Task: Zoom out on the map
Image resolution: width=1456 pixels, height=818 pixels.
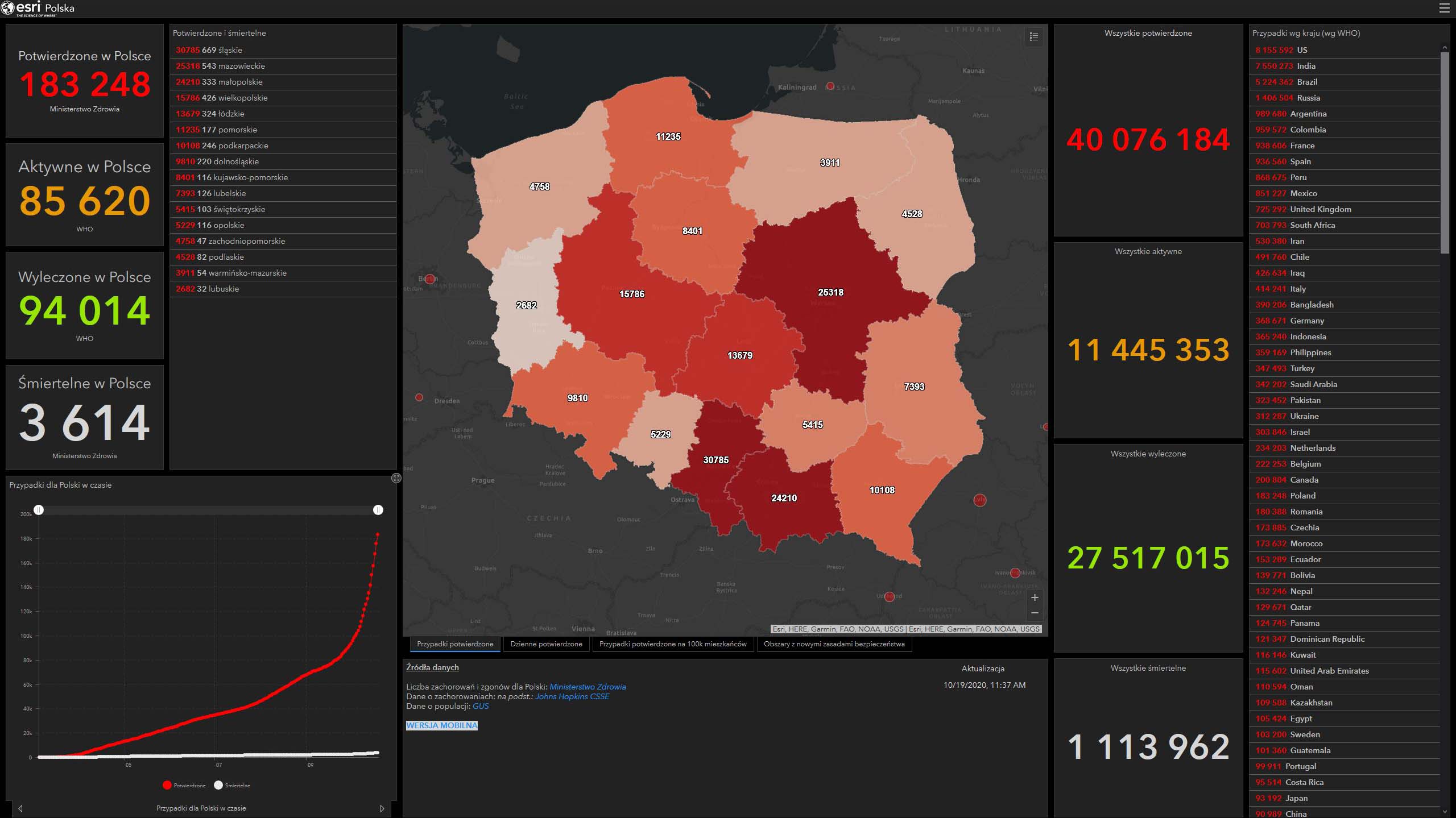Action: (1035, 613)
